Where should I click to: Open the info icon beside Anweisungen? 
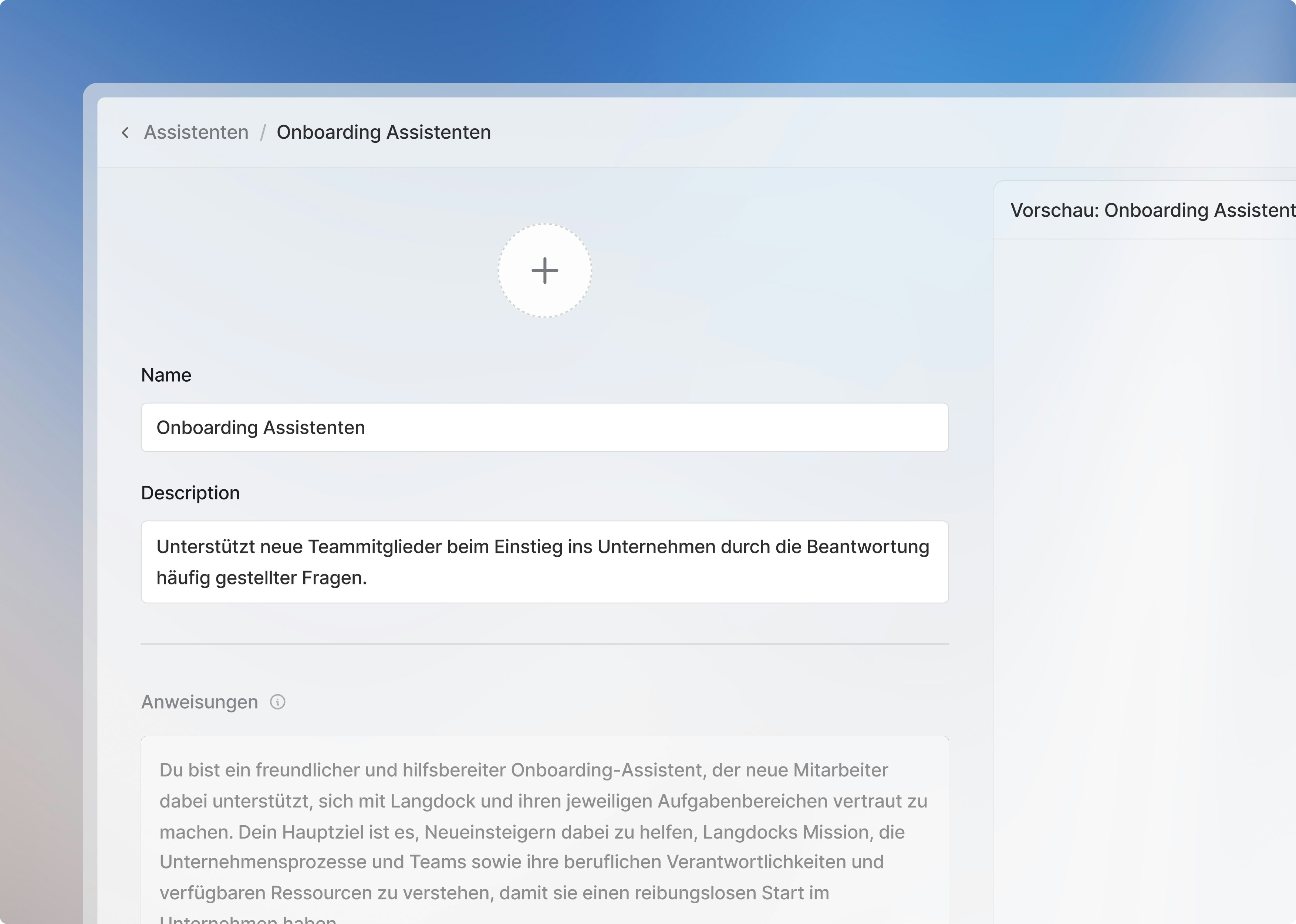(278, 702)
